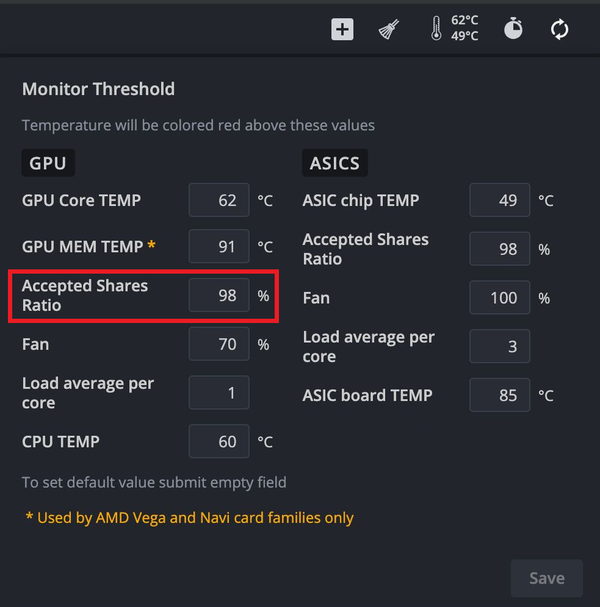
Task: Click the stopwatch timer icon
Action: [513, 29]
